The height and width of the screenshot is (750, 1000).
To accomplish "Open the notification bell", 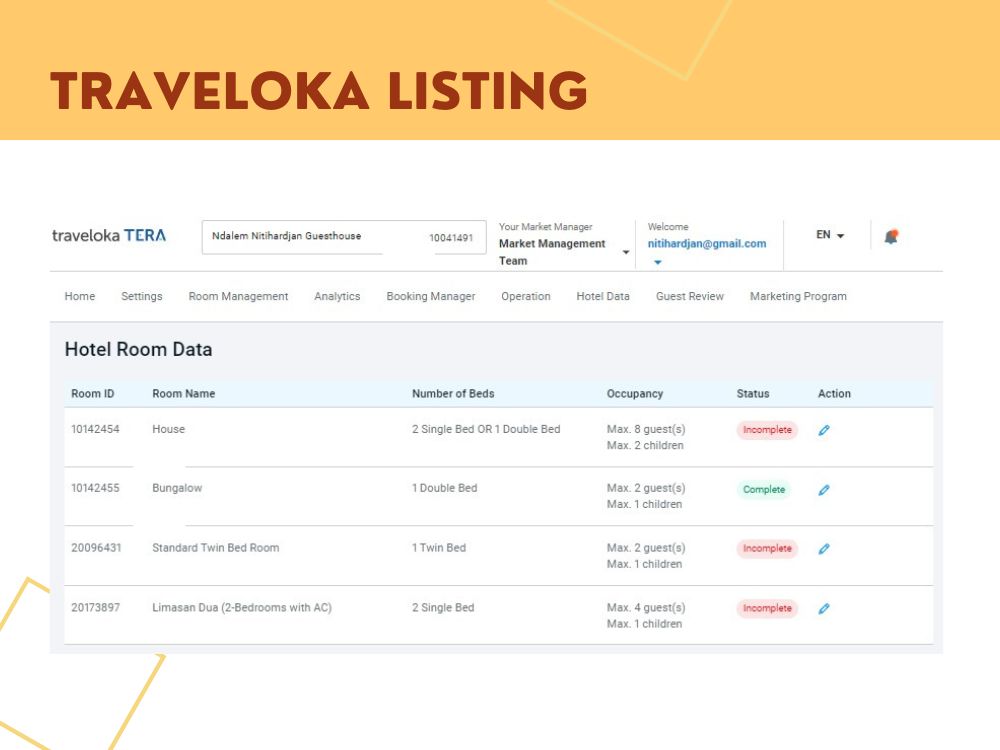I will pos(891,237).
